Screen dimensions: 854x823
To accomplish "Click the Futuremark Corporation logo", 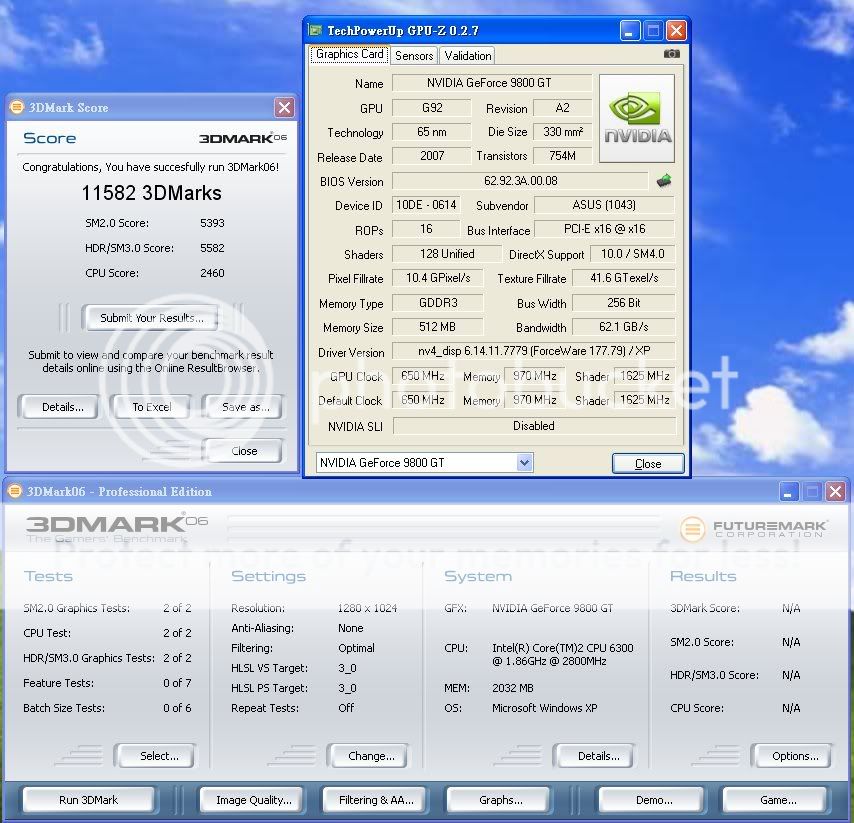I will (754, 529).
